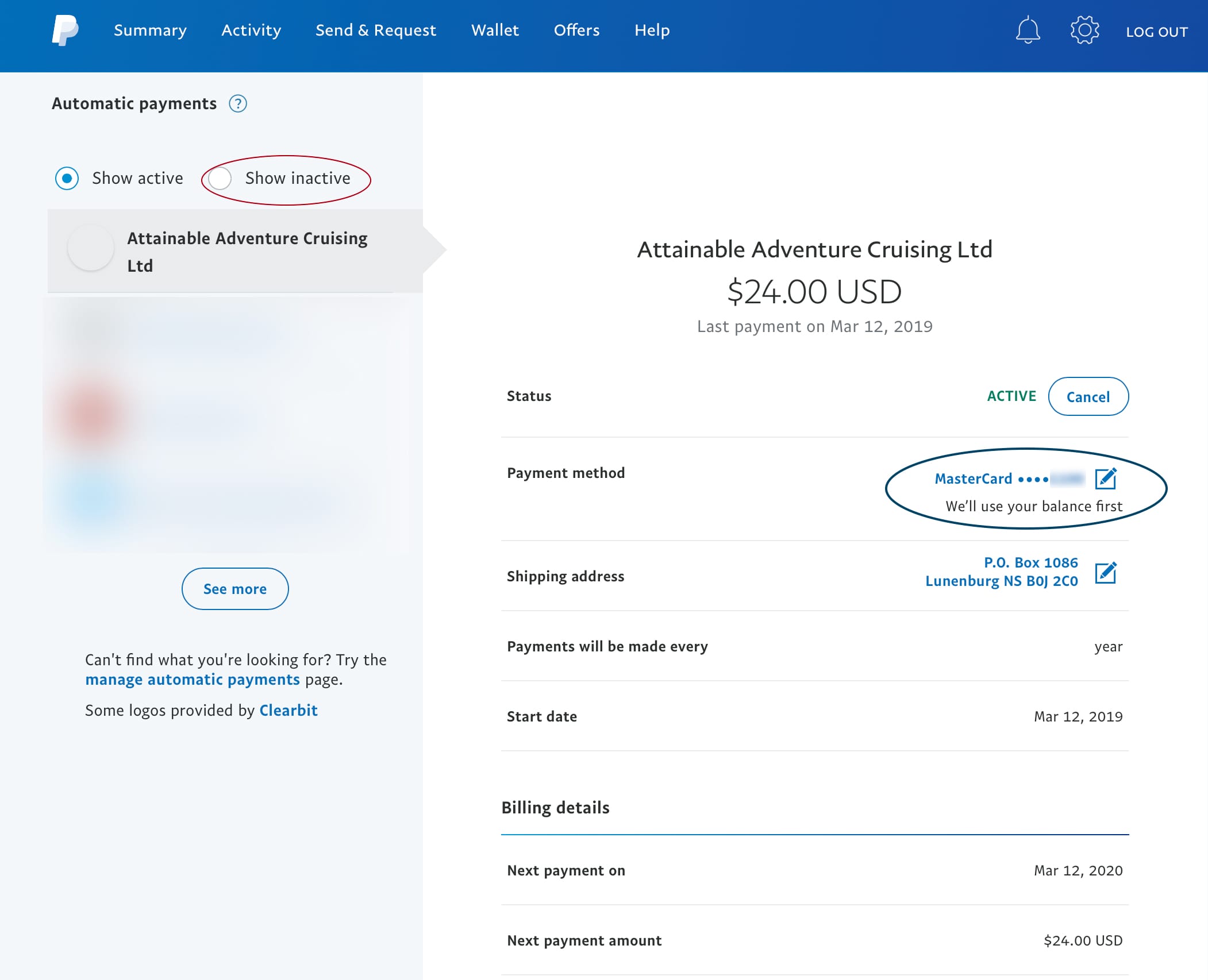The image size is (1208, 980).
Task: Click the PayPal logo icon
Action: [65, 30]
